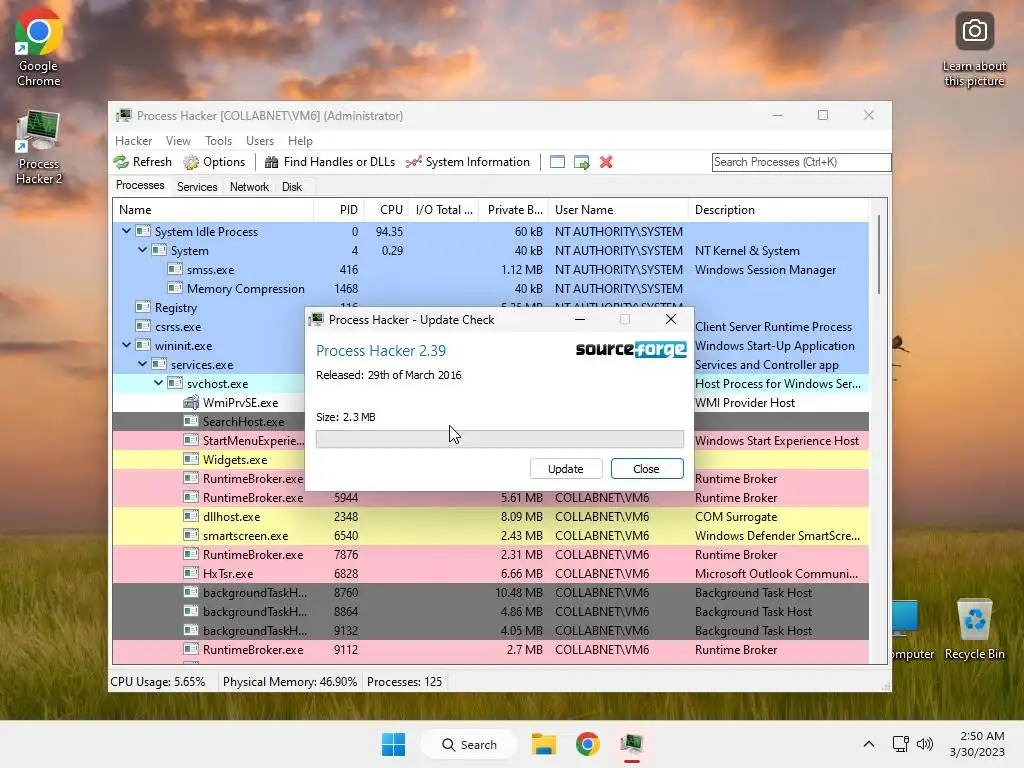Click the volume tray icon

[925, 744]
